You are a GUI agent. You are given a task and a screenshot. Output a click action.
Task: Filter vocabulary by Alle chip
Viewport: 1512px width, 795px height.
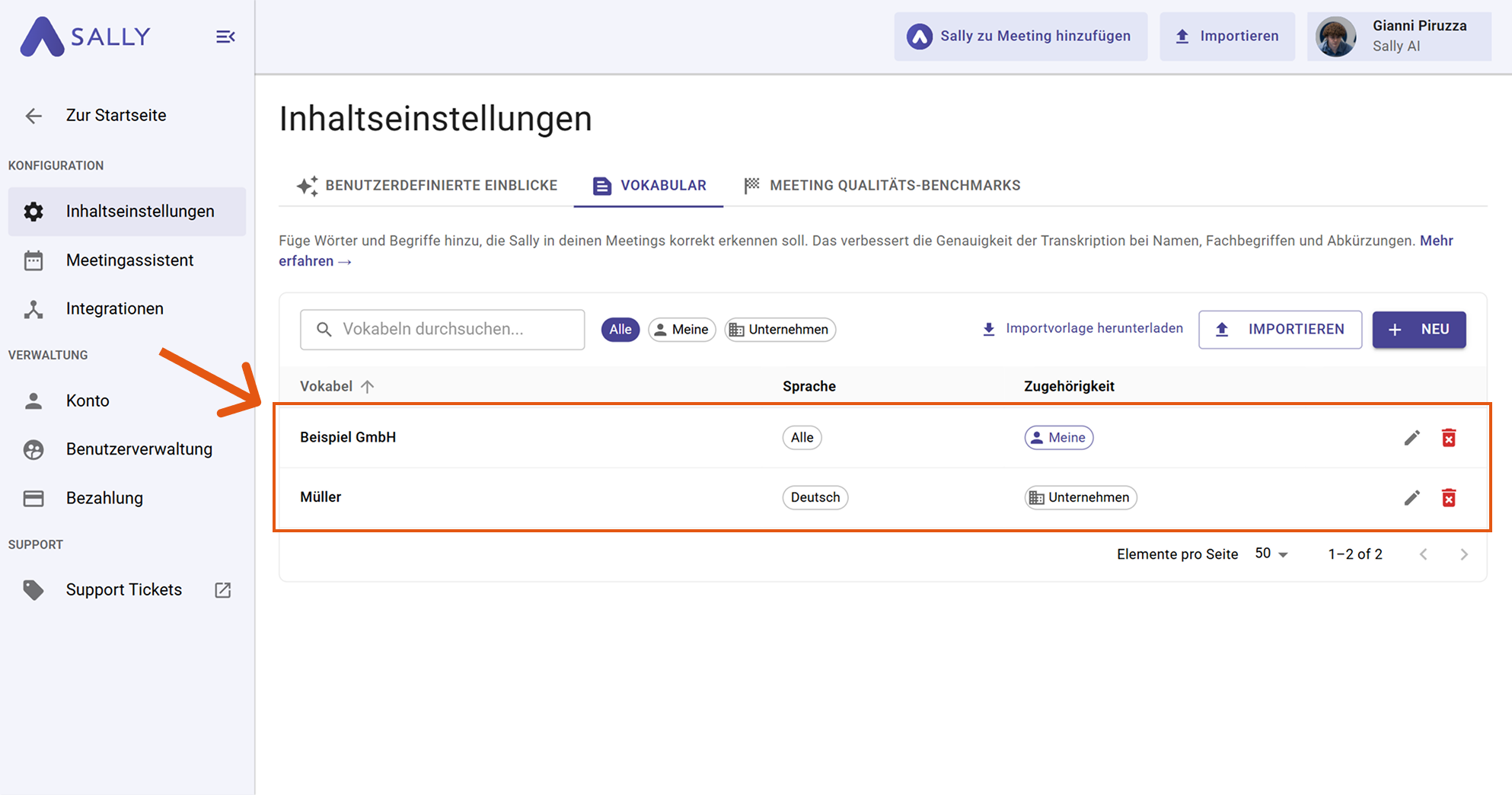coord(620,330)
